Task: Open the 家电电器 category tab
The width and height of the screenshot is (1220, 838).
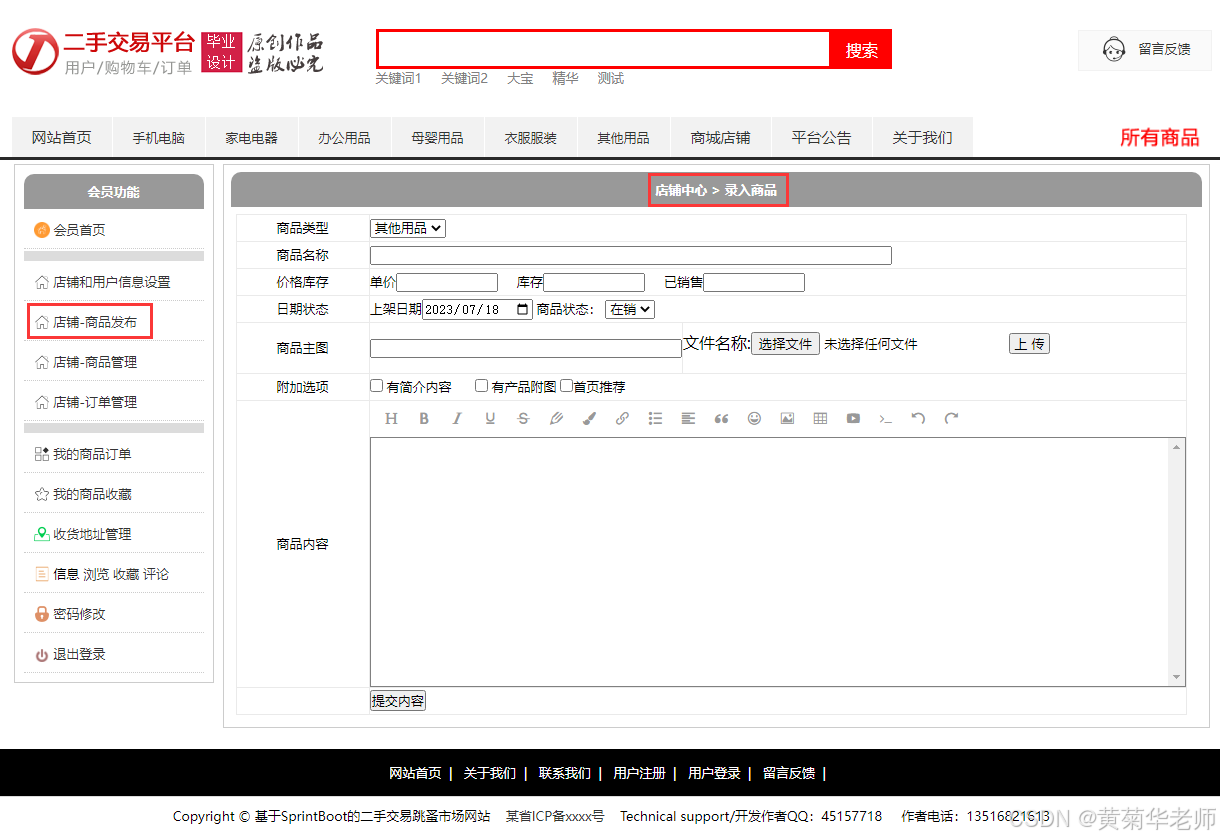Action: coord(252,137)
